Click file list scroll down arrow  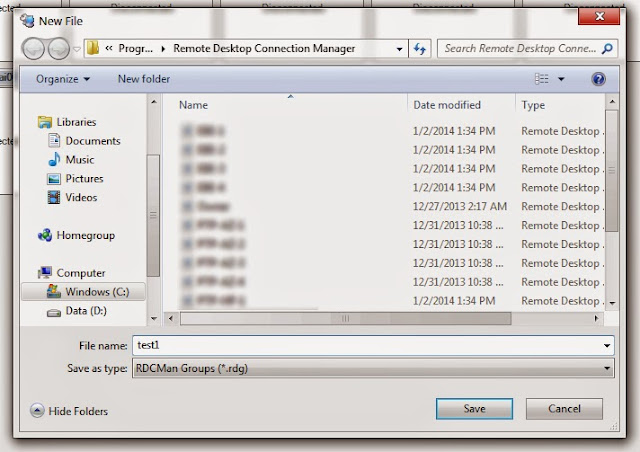pos(612,303)
